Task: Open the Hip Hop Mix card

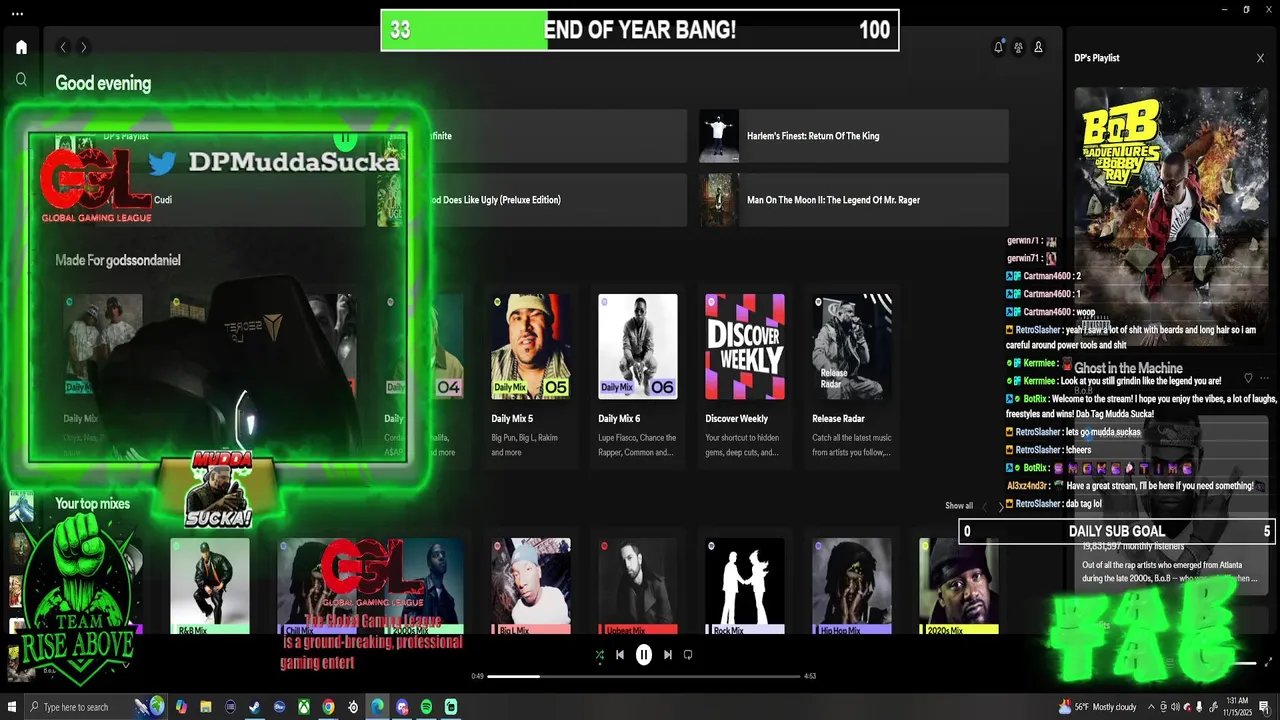Action: click(852, 587)
